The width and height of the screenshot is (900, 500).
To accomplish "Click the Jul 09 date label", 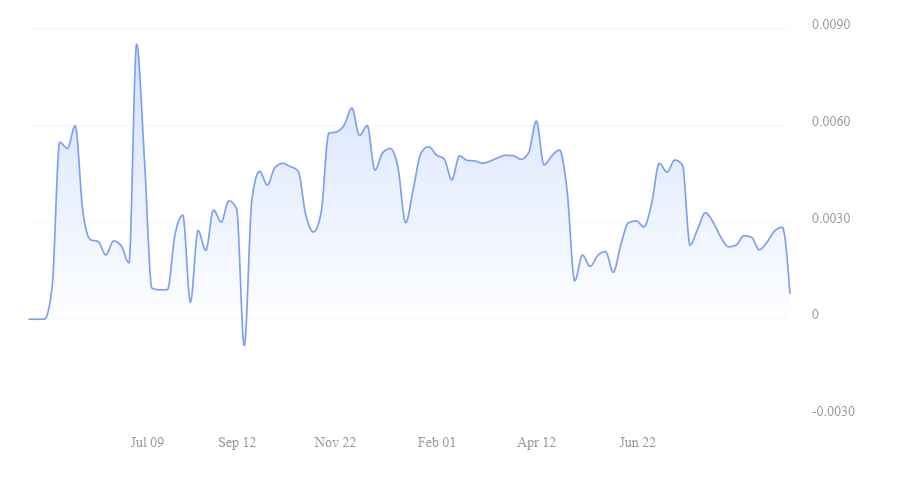I will (147, 443).
